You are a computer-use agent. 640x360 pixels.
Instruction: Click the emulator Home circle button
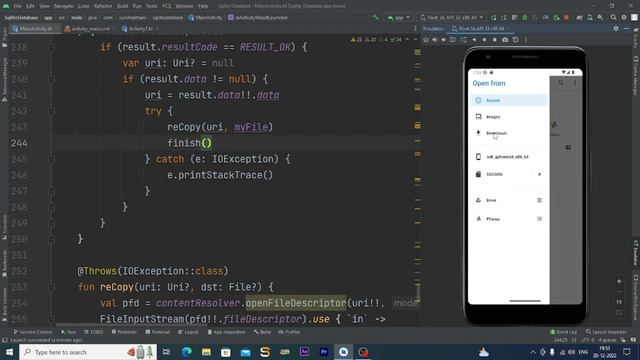coord(484,40)
